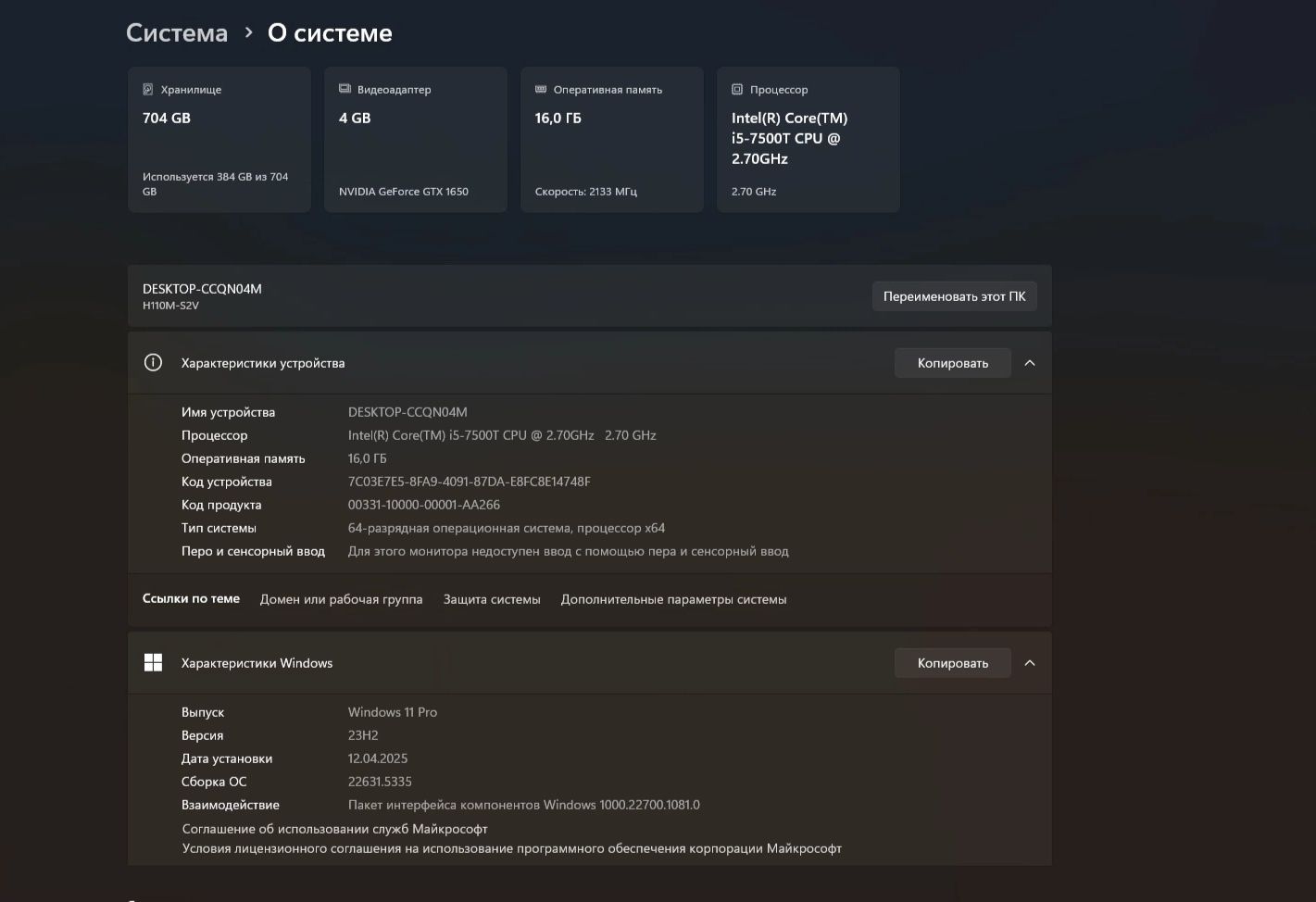Click the Сборка ОС label
This screenshot has width=1316, height=902.
click(x=214, y=782)
